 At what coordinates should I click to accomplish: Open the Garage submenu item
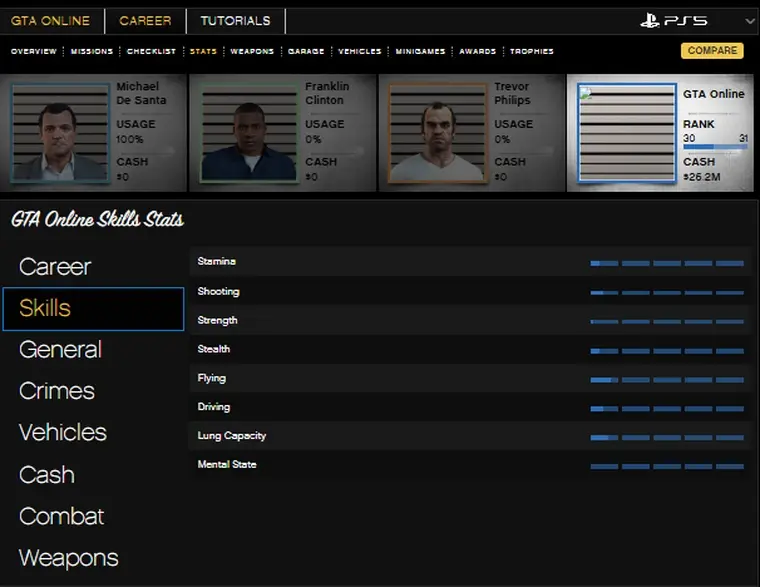(306, 51)
